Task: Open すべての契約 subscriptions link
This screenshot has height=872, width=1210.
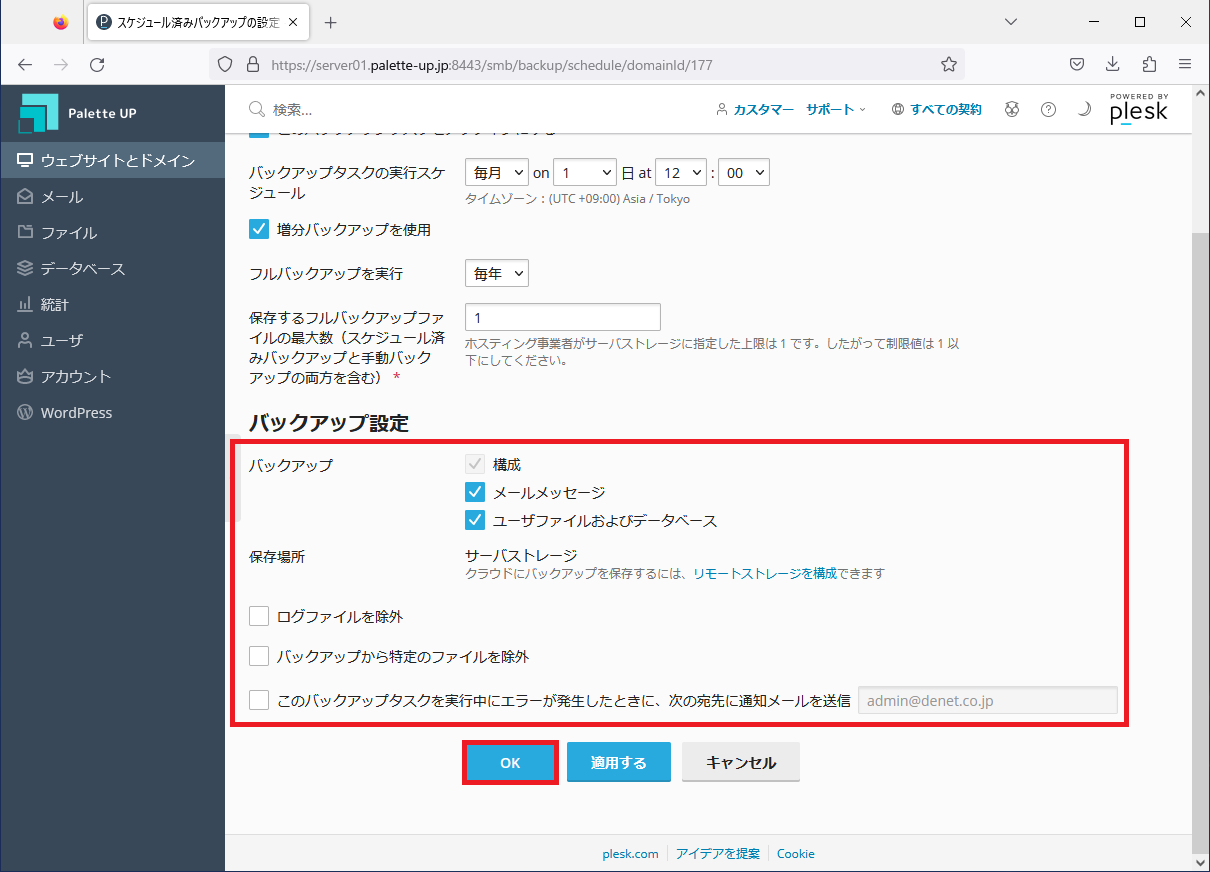Action: pyautogui.click(x=936, y=110)
